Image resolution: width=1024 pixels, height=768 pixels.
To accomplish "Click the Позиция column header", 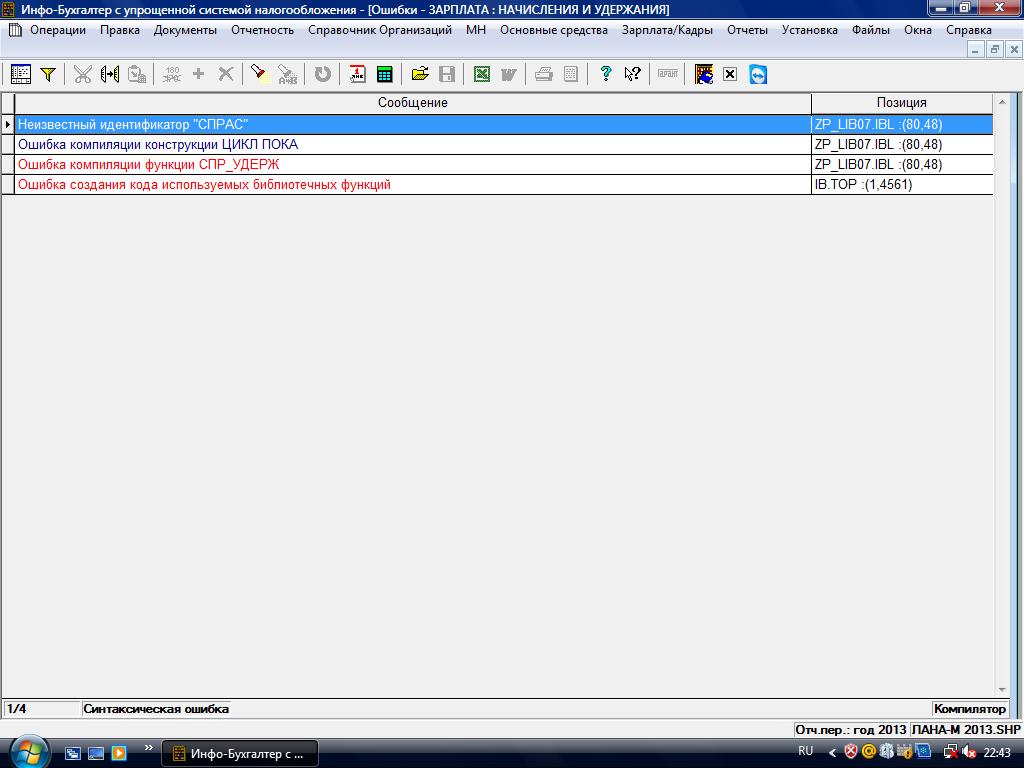I will coord(901,103).
